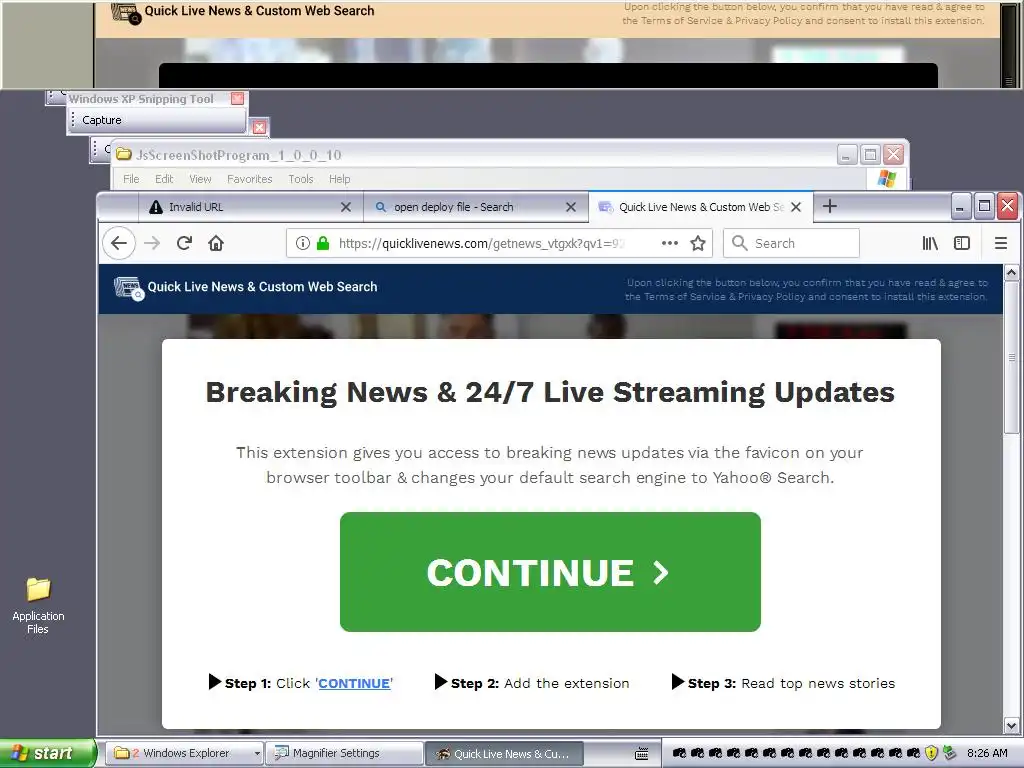The image size is (1024, 768).
Task: Open View menu in JsScreenShotProgram window
Action: coord(200,179)
